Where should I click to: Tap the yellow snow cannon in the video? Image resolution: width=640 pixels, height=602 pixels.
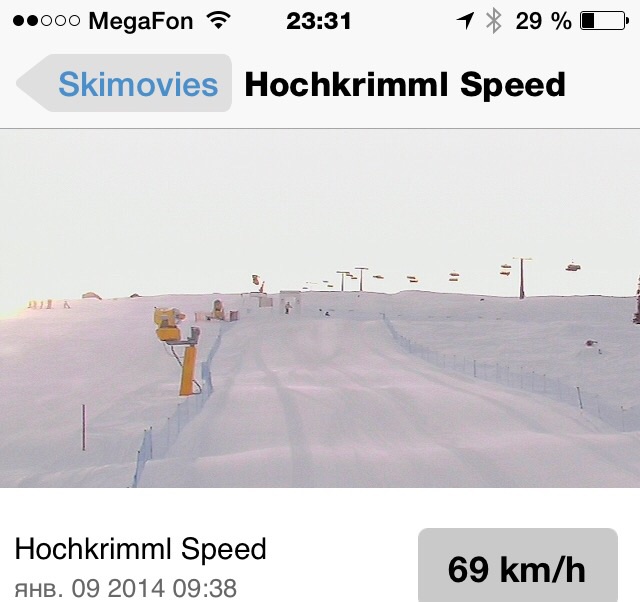pos(178,351)
